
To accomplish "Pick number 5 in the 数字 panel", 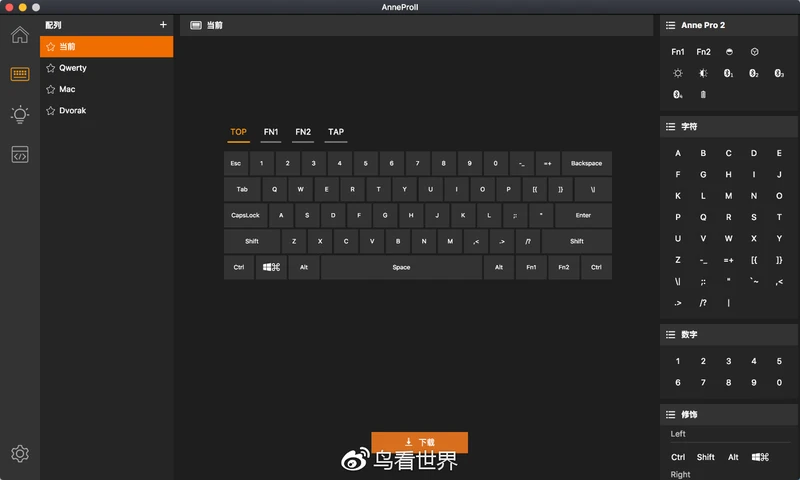I will [x=779, y=361].
